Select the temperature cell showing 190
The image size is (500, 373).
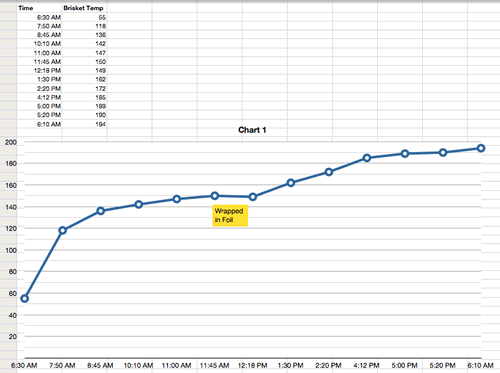[84, 115]
